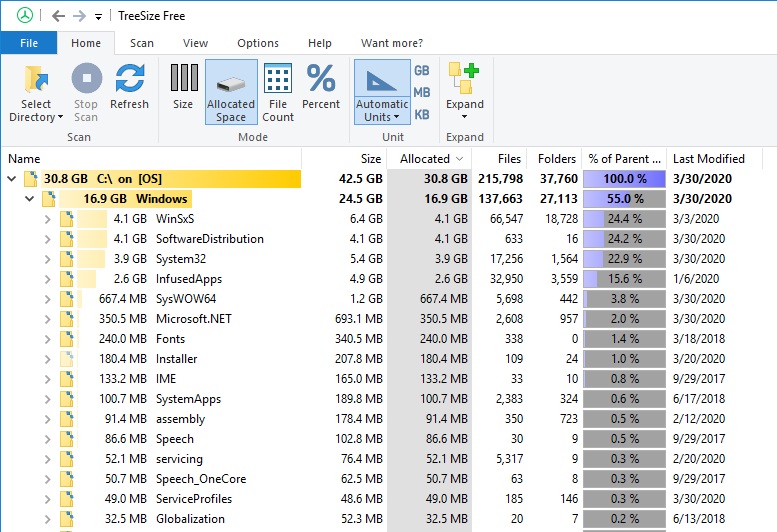The image size is (777, 532).
Task: Click the faded Installer folder icon
Action: (67, 359)
